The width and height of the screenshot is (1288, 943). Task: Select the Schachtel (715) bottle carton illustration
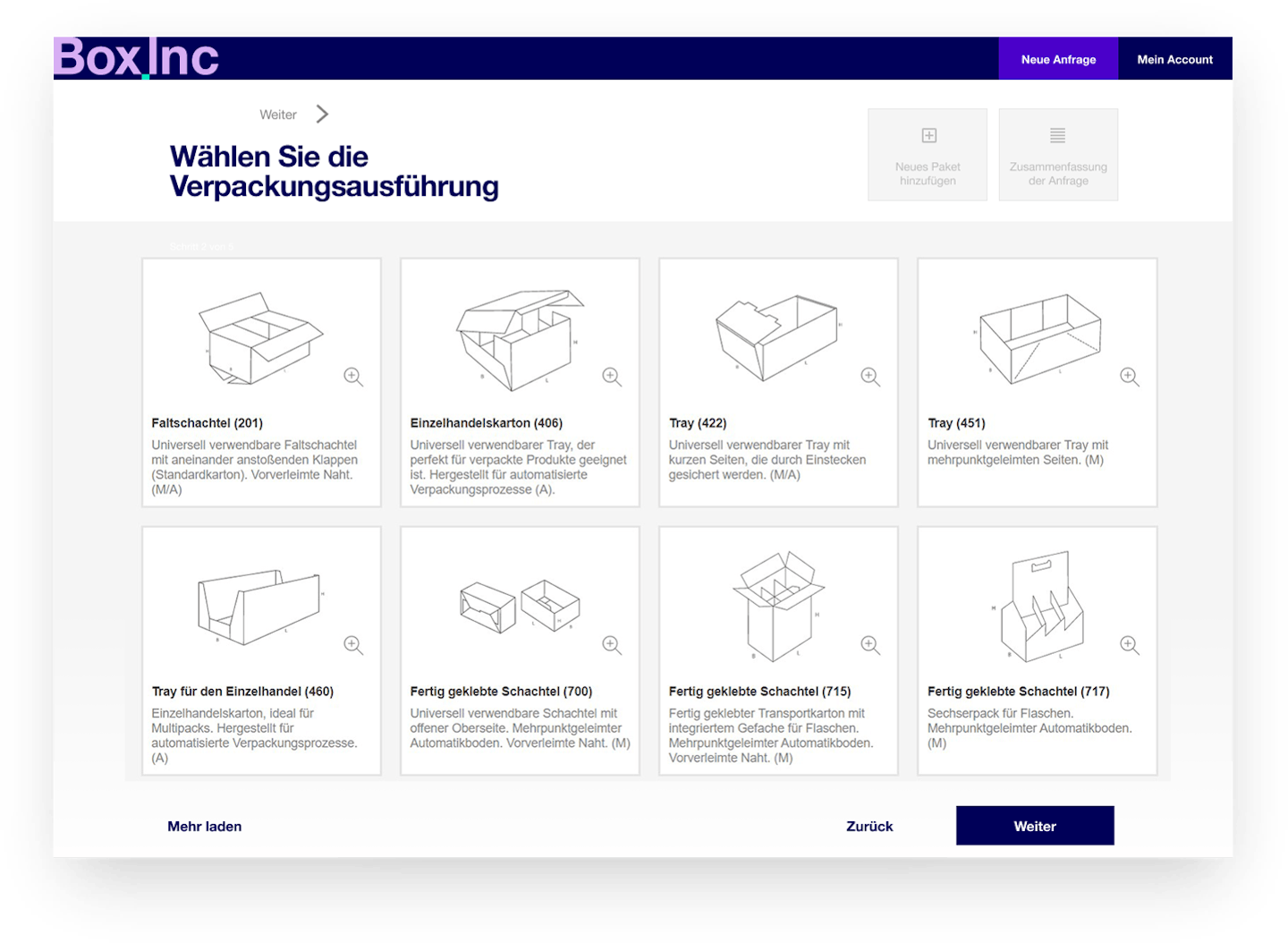[x=778, y=607]
